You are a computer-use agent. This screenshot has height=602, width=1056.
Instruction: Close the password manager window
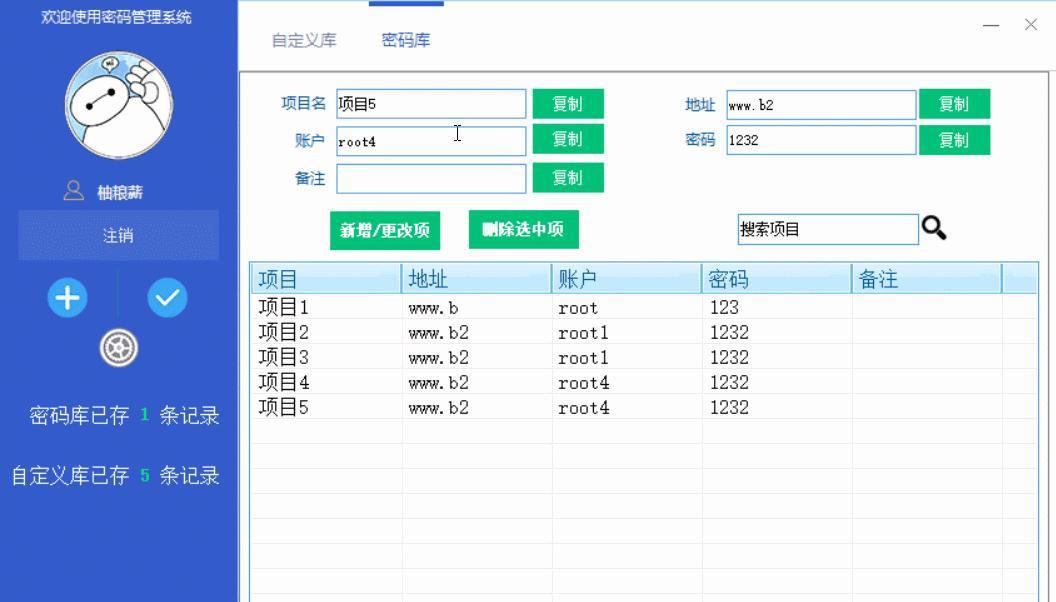pos(1030,25)
